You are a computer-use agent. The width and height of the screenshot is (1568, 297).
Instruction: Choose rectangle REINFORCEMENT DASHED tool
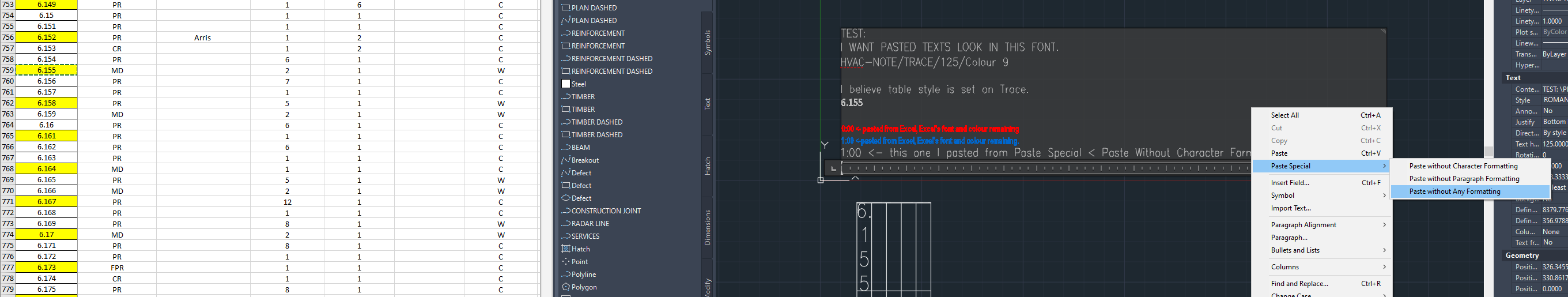pos(607,72)
